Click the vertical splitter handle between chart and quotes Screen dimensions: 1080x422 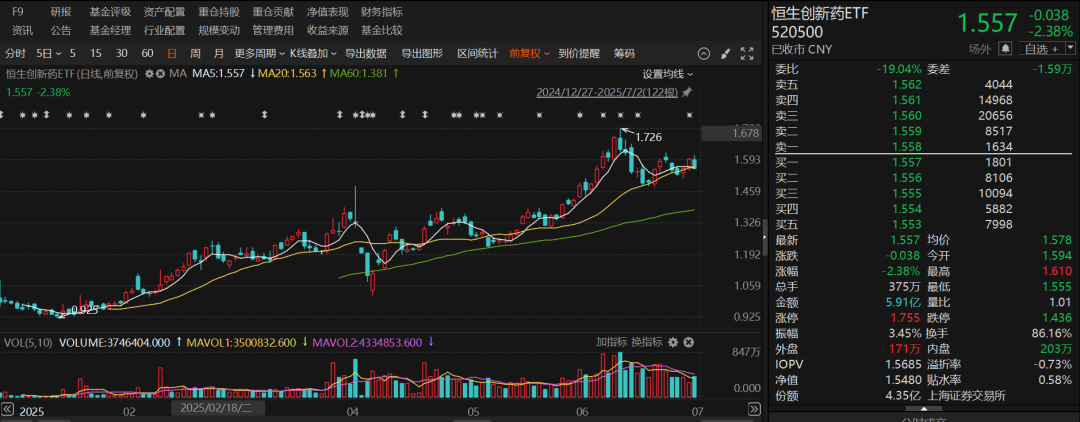765,239
